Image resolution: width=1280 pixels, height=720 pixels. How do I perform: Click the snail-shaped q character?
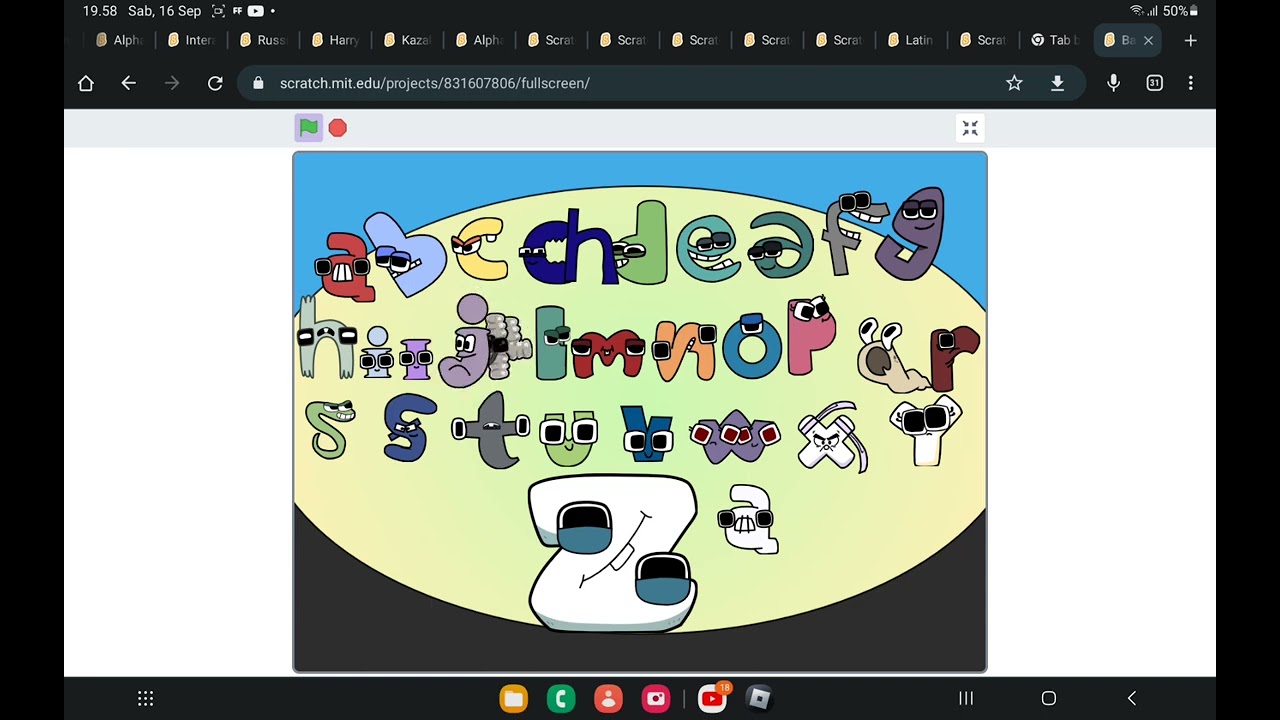pyautogui.click(x=893, y=357)
